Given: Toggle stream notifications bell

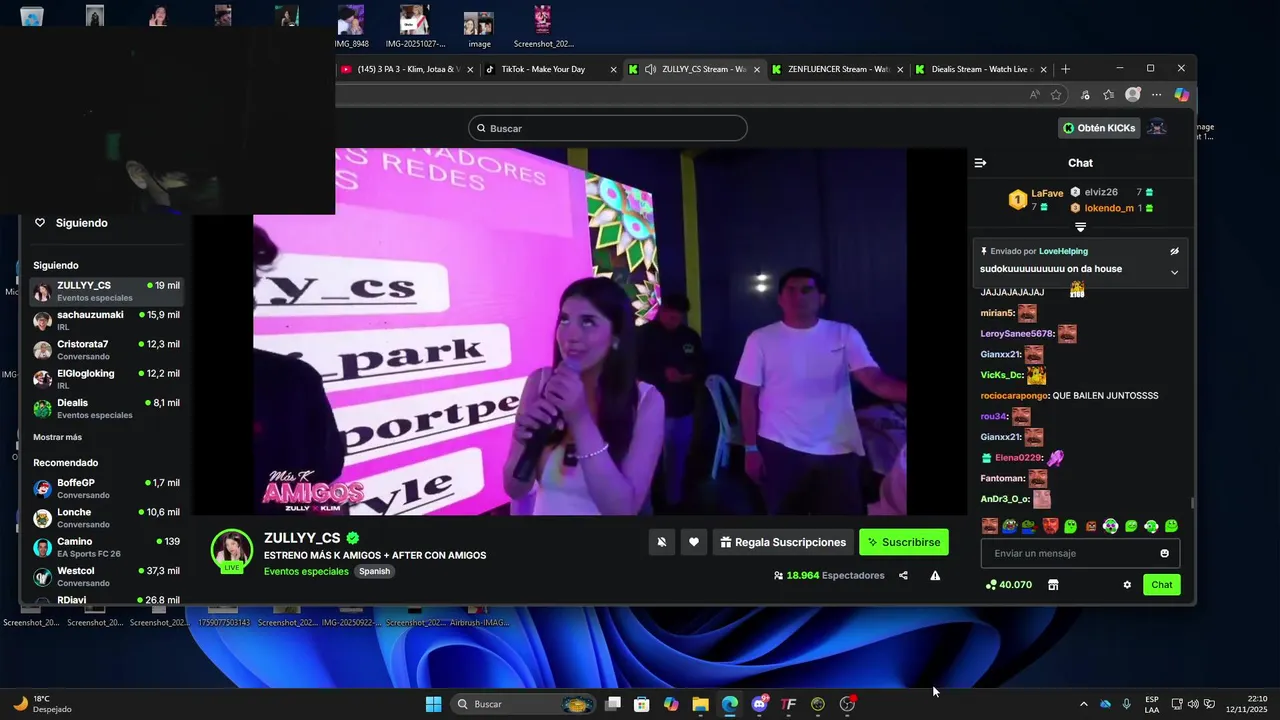Looking at the screenshot, I should pos(661,542).
